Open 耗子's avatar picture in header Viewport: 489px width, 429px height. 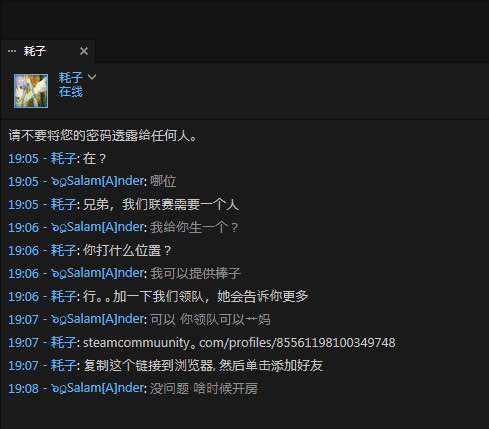pyautogui.click(x=31, y=91)
